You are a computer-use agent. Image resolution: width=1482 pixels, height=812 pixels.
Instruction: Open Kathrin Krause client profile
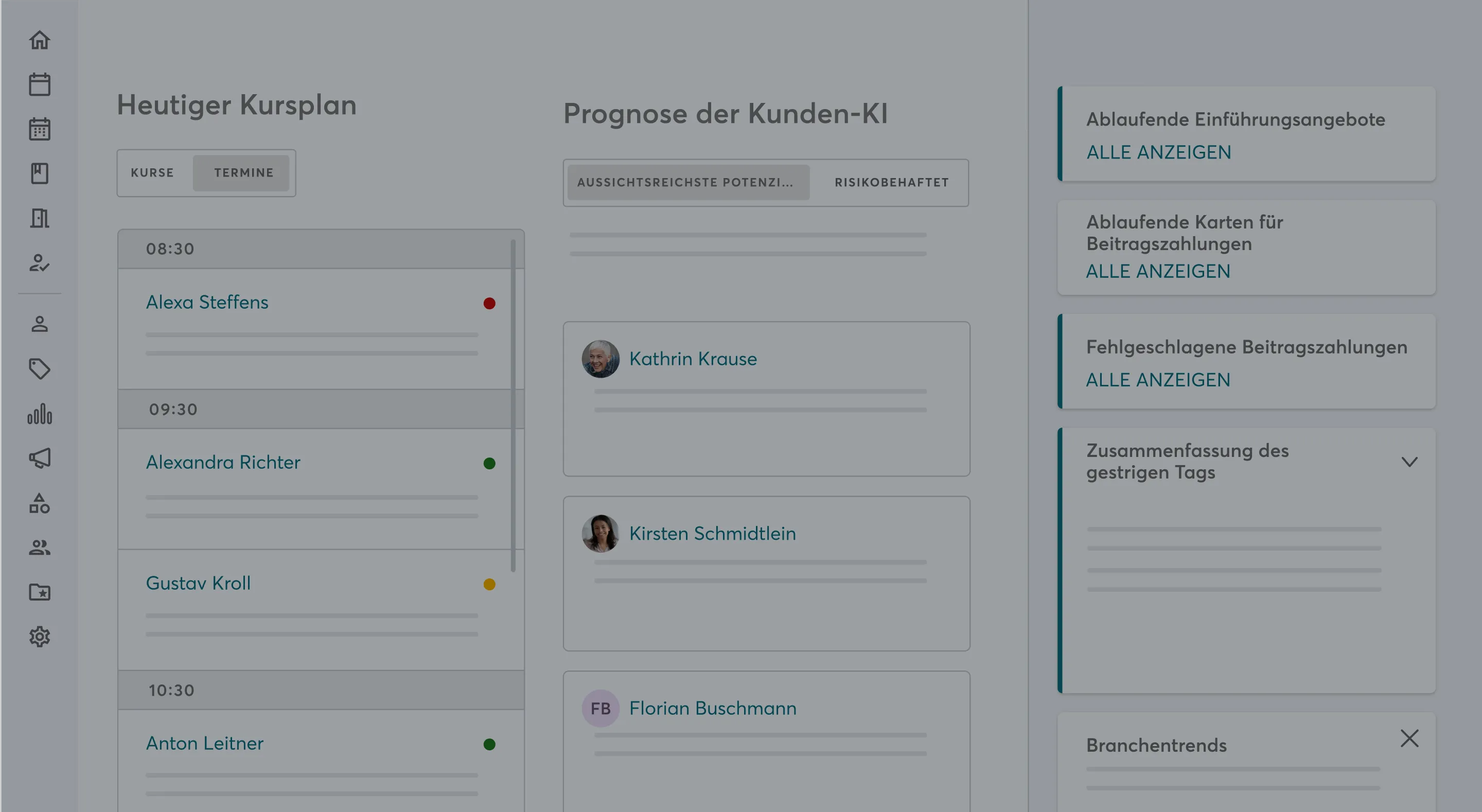coord(693,359)
